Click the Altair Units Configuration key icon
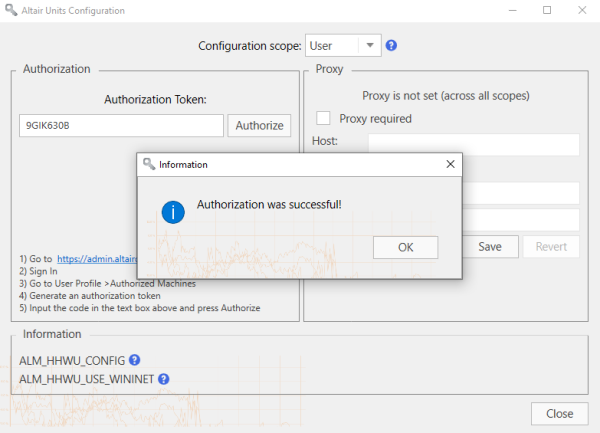 click(x=11, y=10)
